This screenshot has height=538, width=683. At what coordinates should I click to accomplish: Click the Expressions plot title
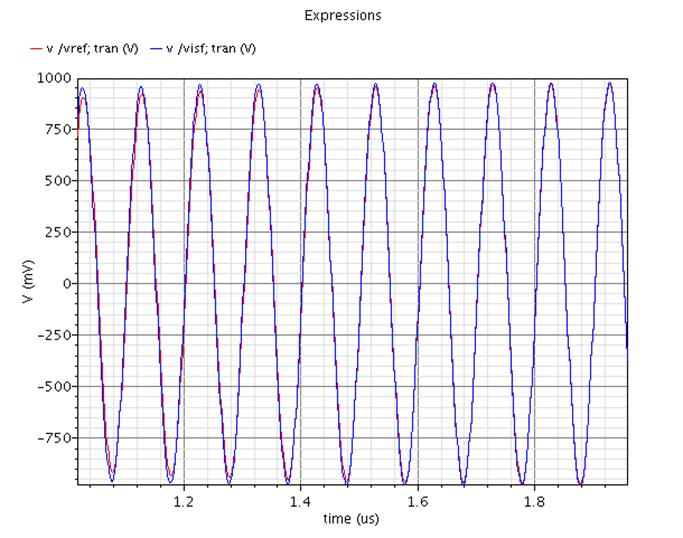click(343, 15)
